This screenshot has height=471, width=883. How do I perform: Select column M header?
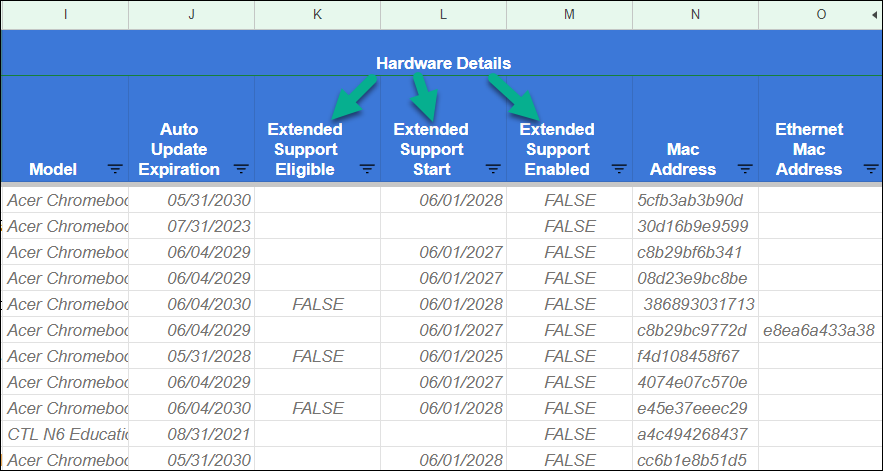click(x=569, y=14)
